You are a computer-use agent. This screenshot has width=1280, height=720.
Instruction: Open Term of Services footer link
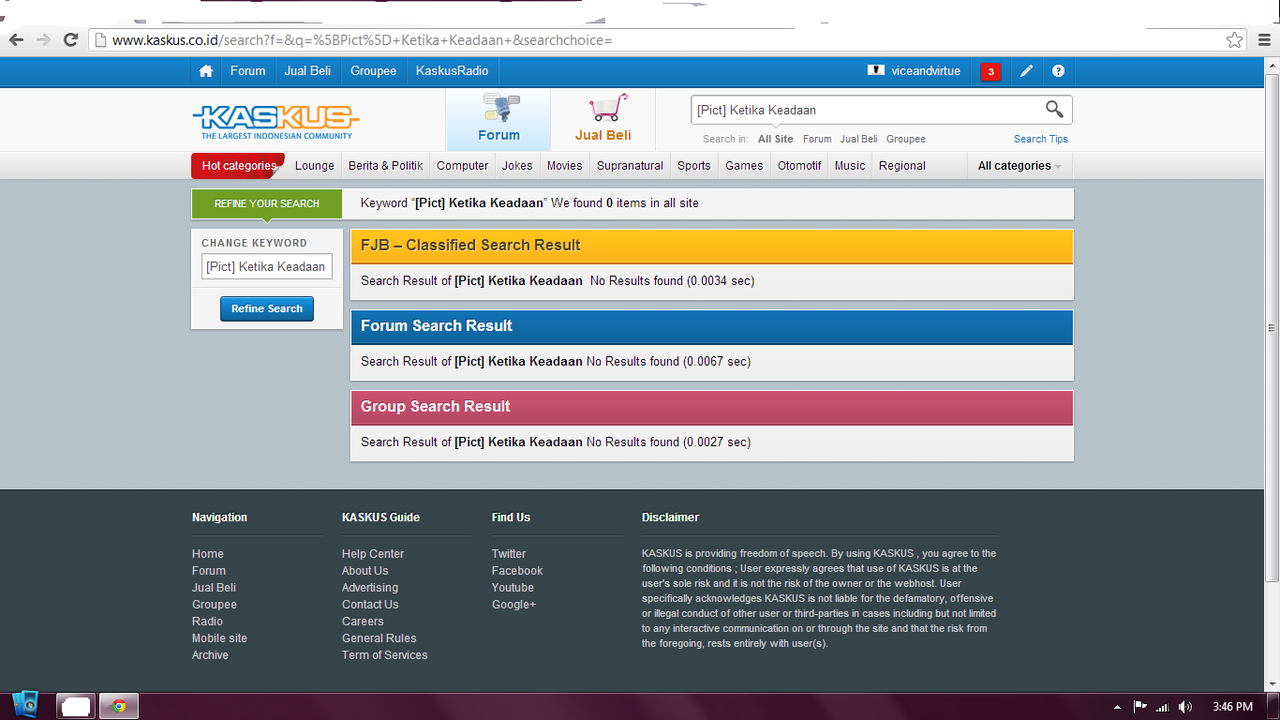click(x=385, y=656)
